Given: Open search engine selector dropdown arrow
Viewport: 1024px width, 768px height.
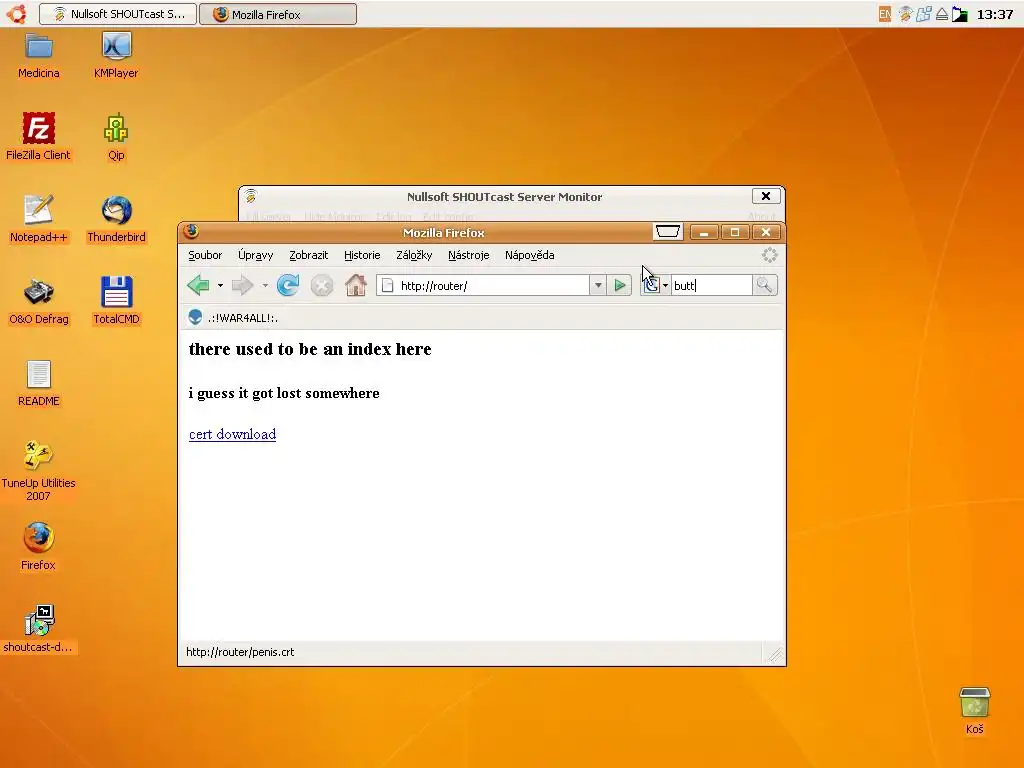Looking at the screenshot, I should [665, 285].
